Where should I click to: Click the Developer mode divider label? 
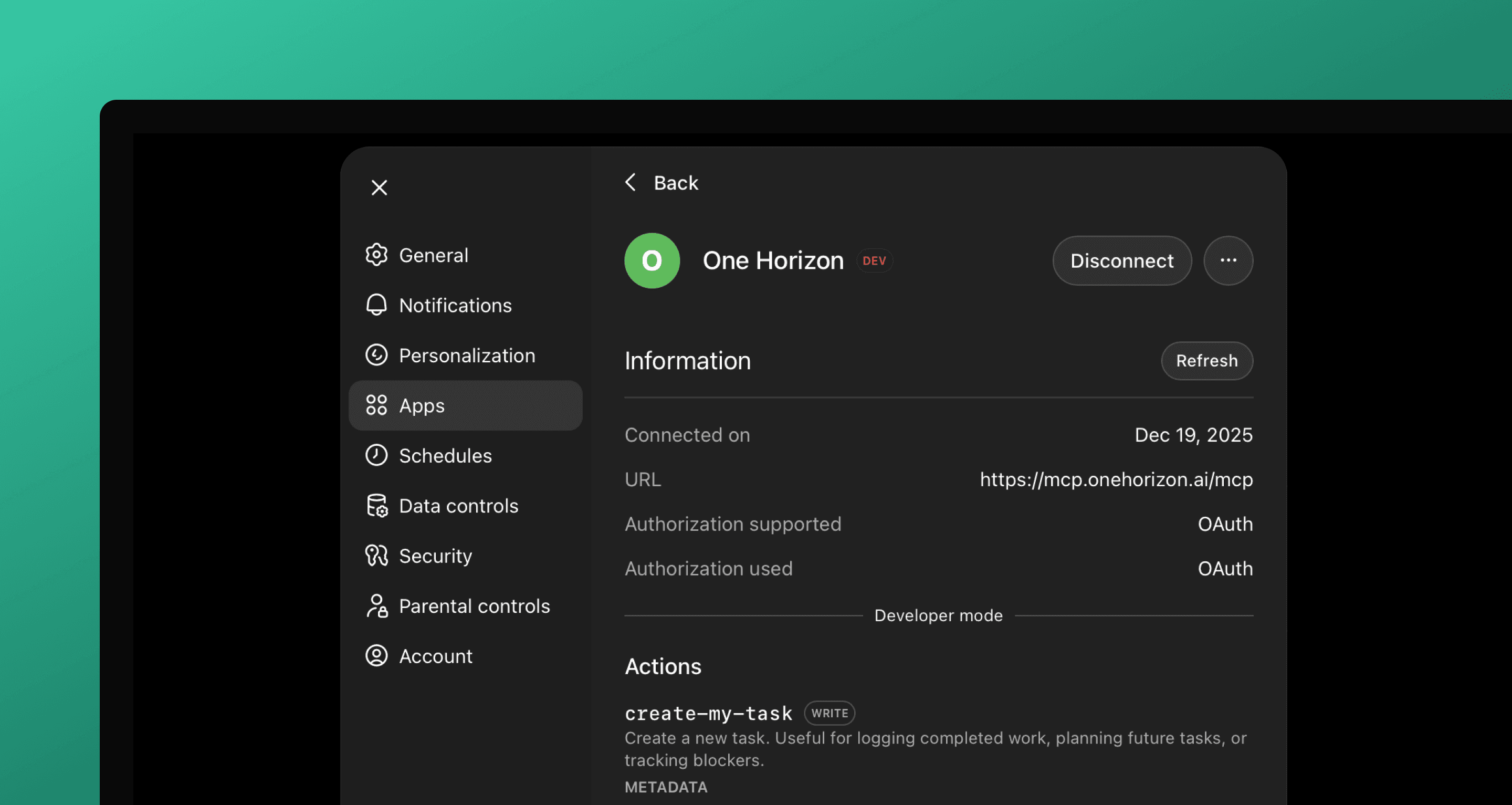pos(938,615)
